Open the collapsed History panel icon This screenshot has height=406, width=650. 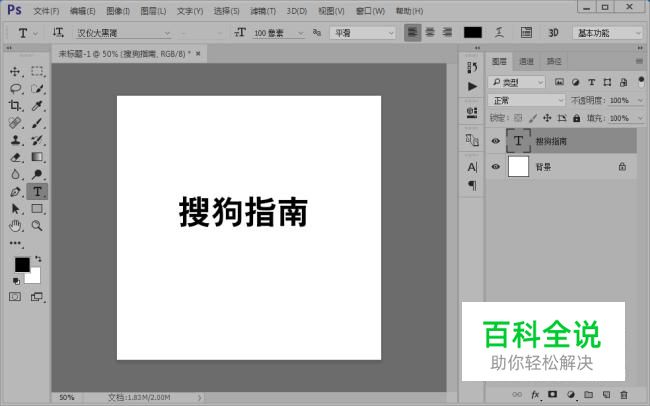coord(472,67)
